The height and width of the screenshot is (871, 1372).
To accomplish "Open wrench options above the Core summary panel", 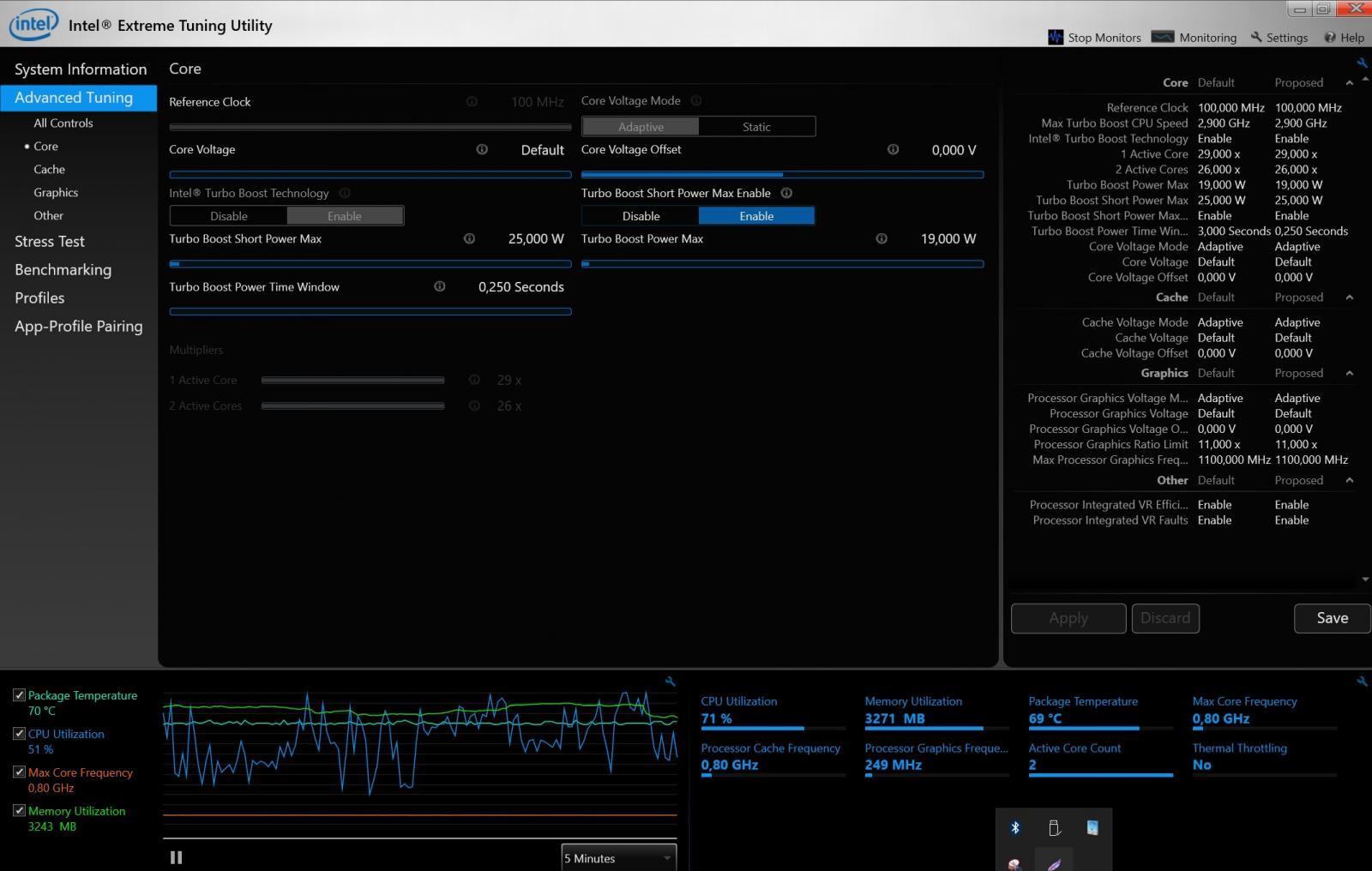I will tap(1362, 63).
